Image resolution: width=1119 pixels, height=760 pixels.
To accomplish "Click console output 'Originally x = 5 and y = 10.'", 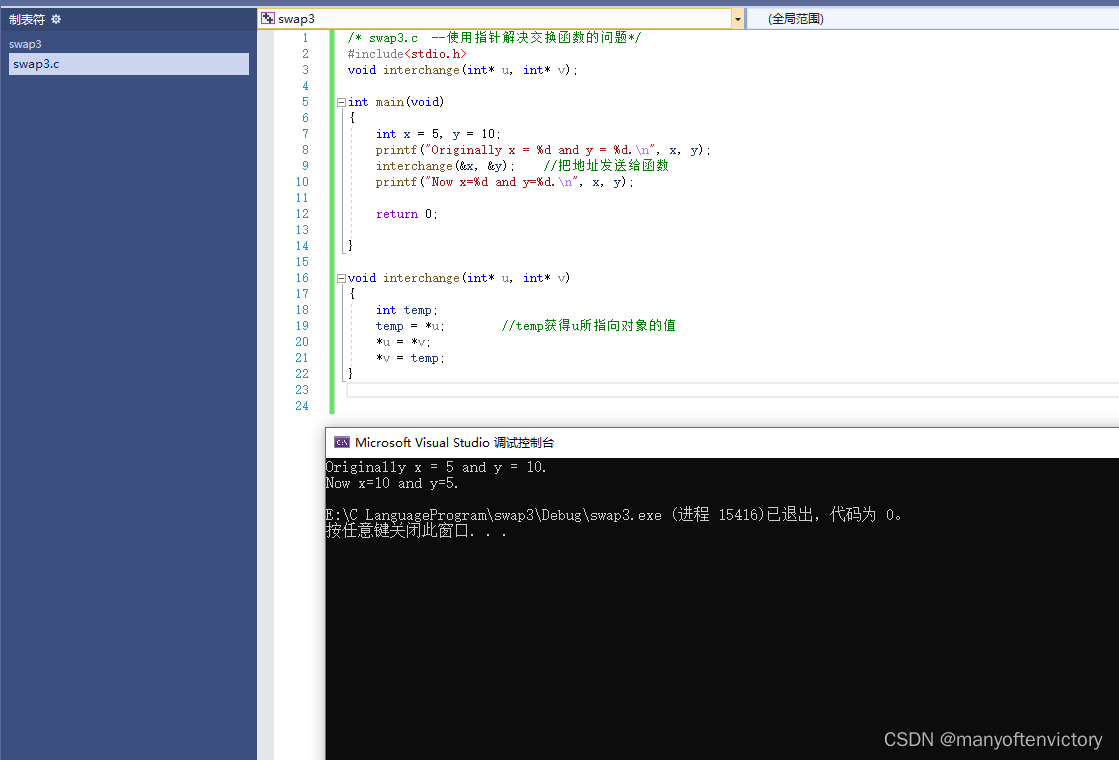I will (436, 467).
